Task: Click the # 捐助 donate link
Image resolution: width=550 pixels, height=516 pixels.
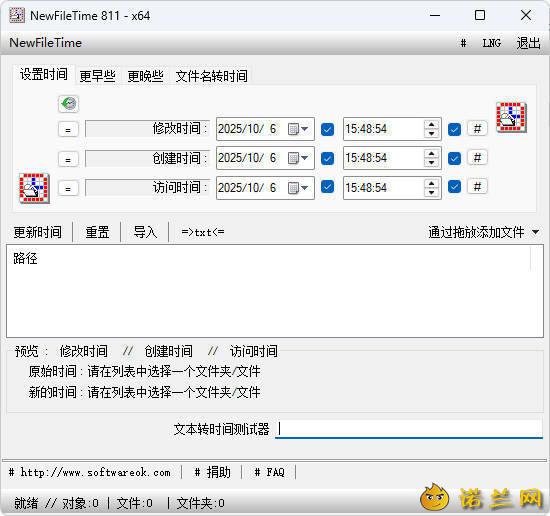Action: point(213,472)
